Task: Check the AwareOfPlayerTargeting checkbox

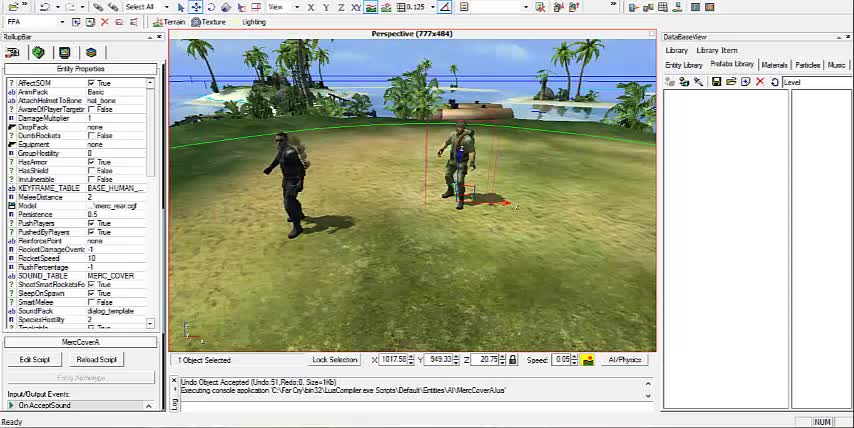Action: tap(91, 109)
